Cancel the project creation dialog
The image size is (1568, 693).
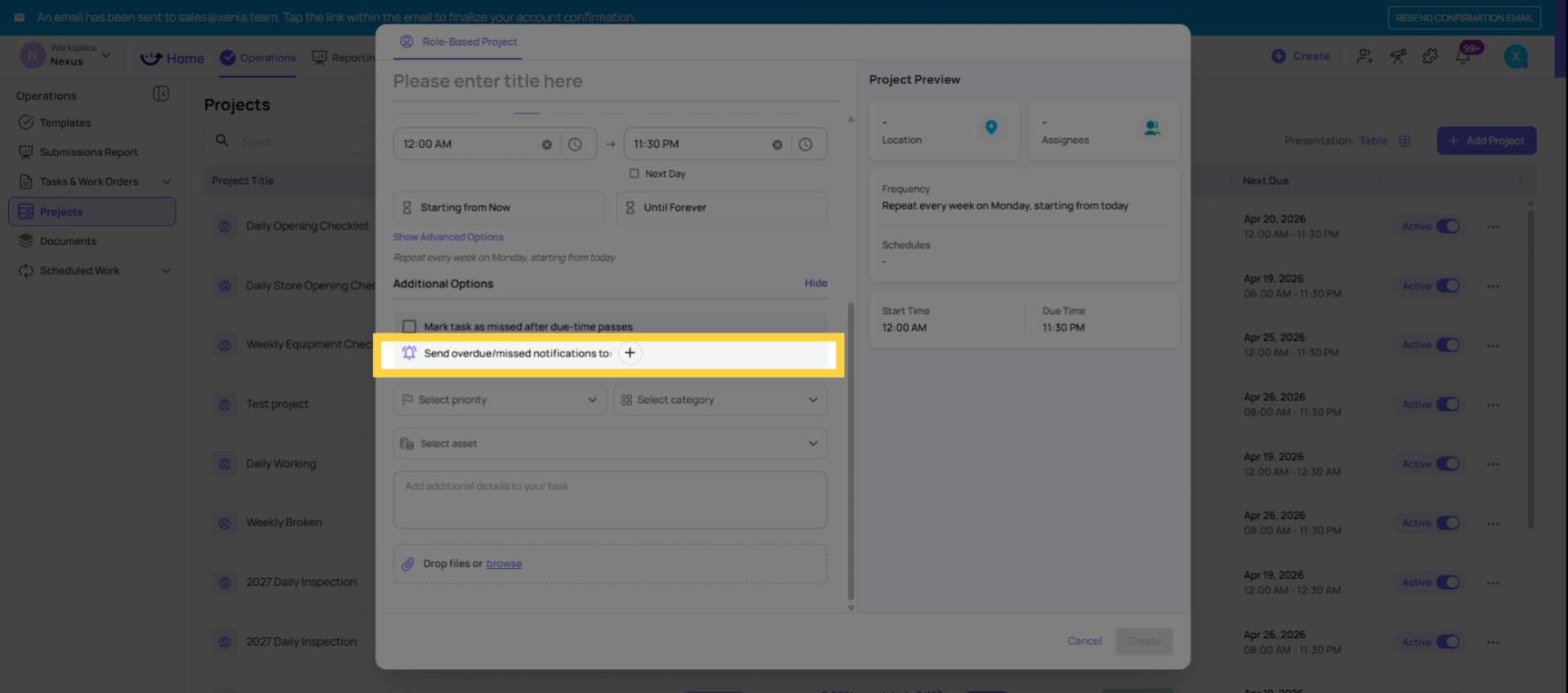coord(1085,641)
